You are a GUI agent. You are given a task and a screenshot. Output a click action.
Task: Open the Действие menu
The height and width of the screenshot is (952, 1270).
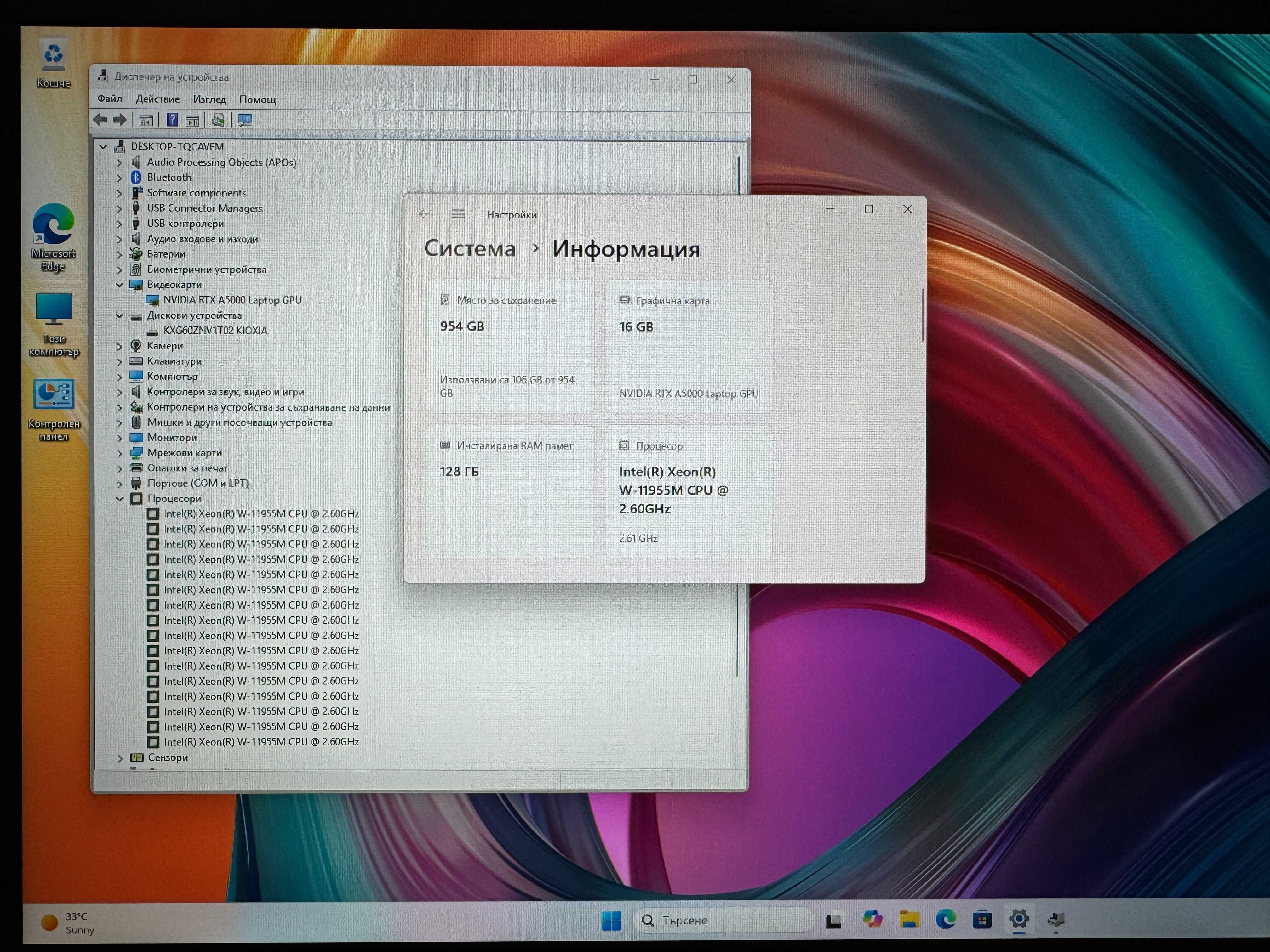coord(157,99)
